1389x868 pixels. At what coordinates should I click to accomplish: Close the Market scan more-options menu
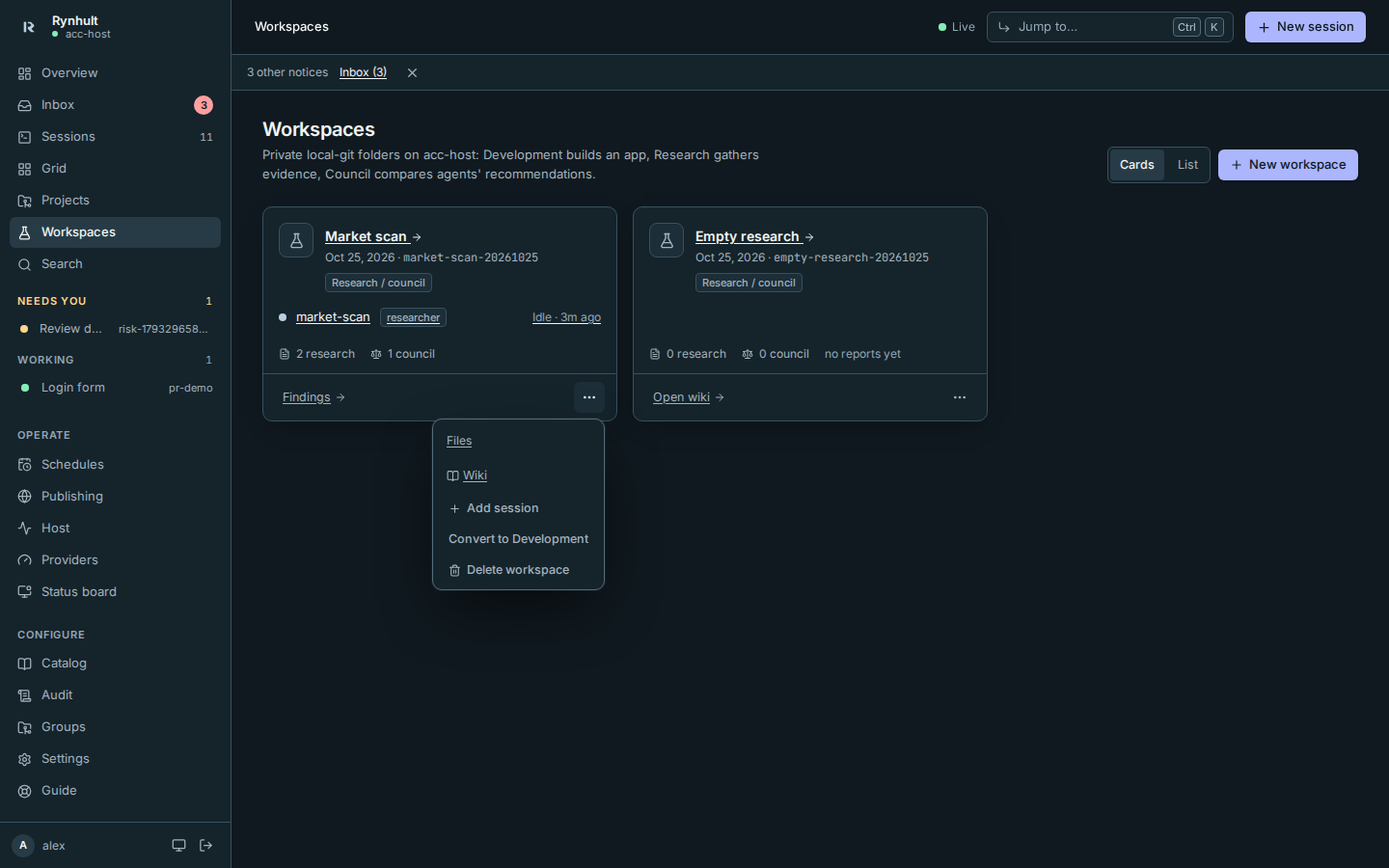[589, 397]
